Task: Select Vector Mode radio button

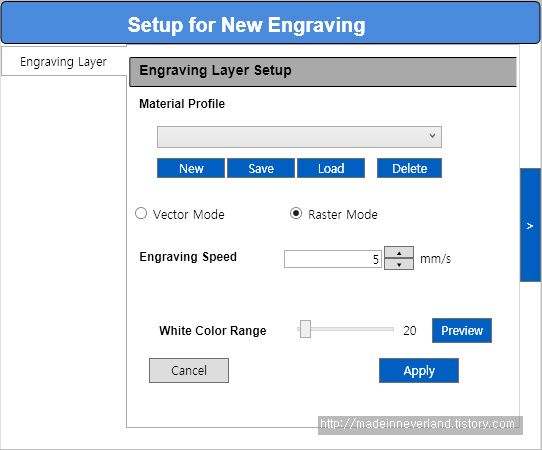Action: (141, 214)
